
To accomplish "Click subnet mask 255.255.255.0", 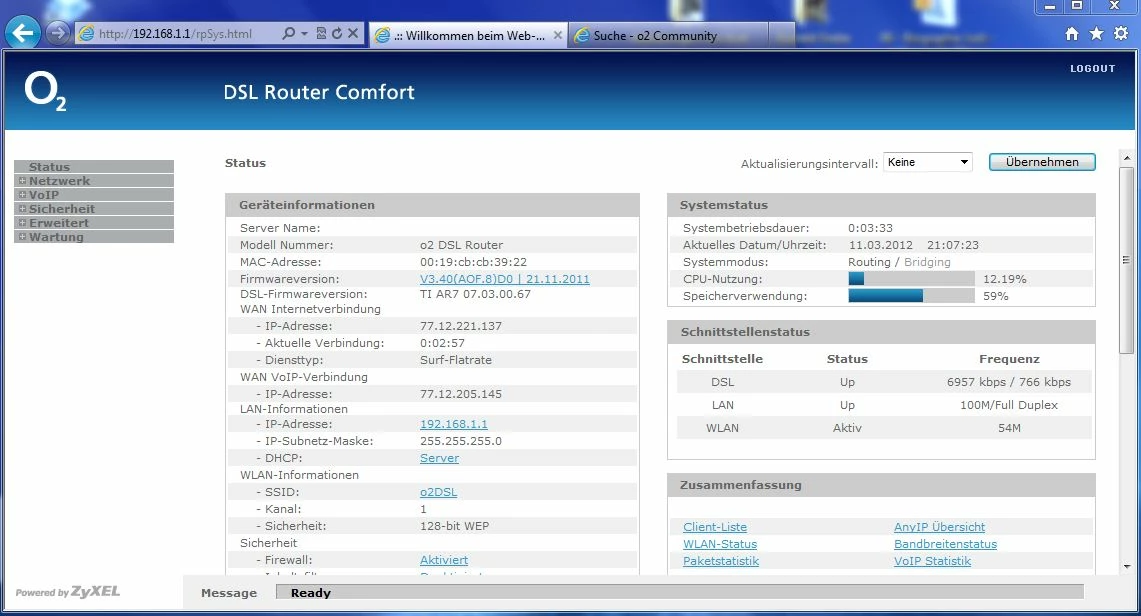I will click(461, 441).
